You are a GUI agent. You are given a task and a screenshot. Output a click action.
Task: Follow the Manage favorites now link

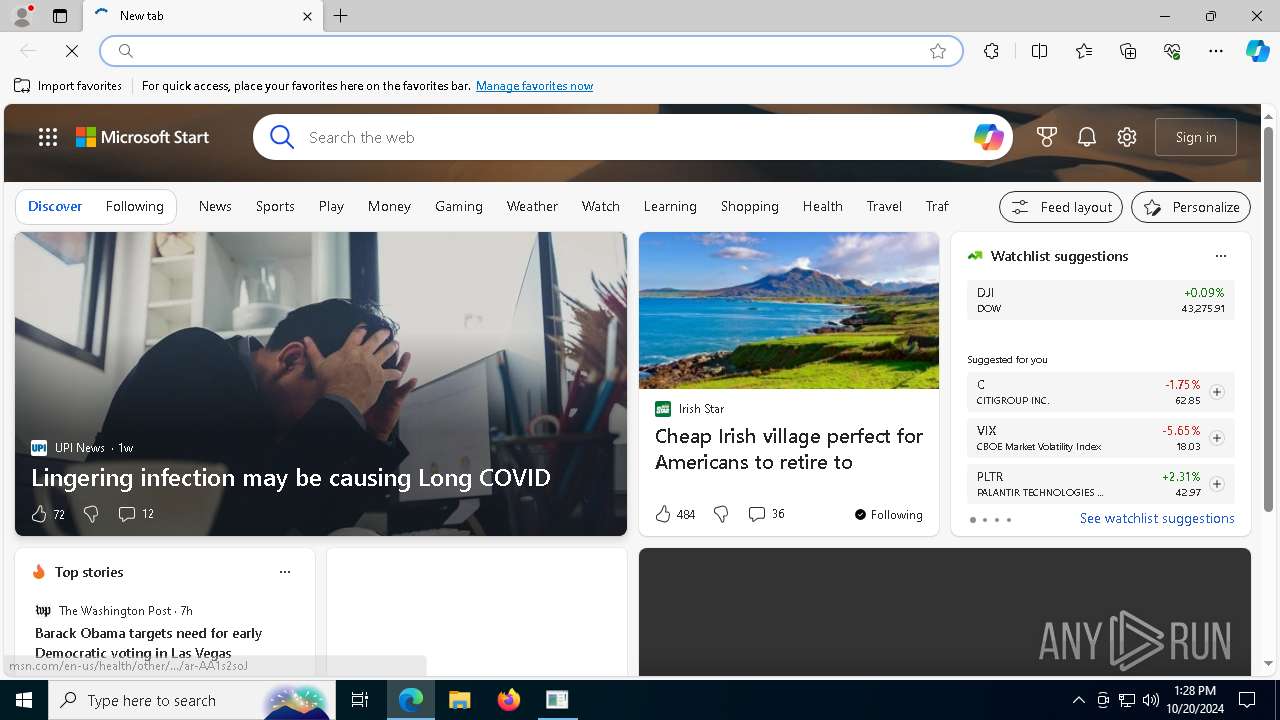pyautogui.click(x=534, y=86)
